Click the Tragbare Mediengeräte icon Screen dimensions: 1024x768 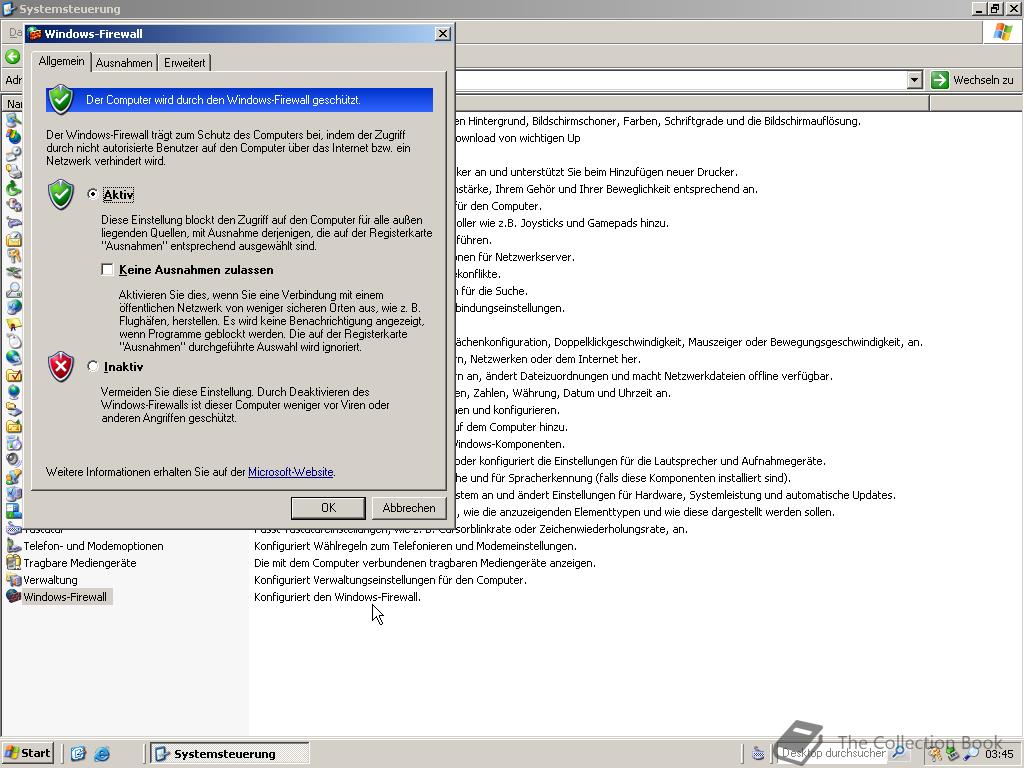(x=13, y=562)
